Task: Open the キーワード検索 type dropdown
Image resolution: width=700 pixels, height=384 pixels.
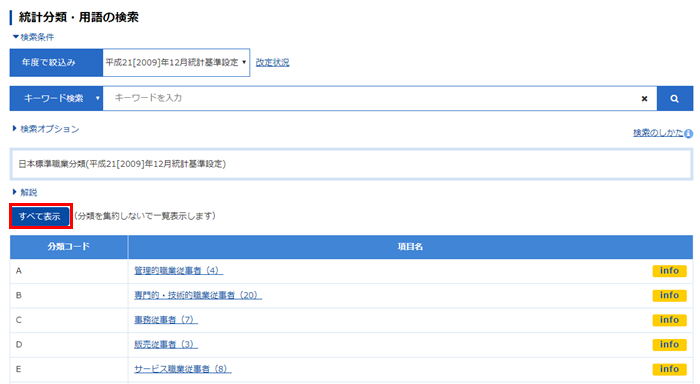Action: click(x=56, y=98)
